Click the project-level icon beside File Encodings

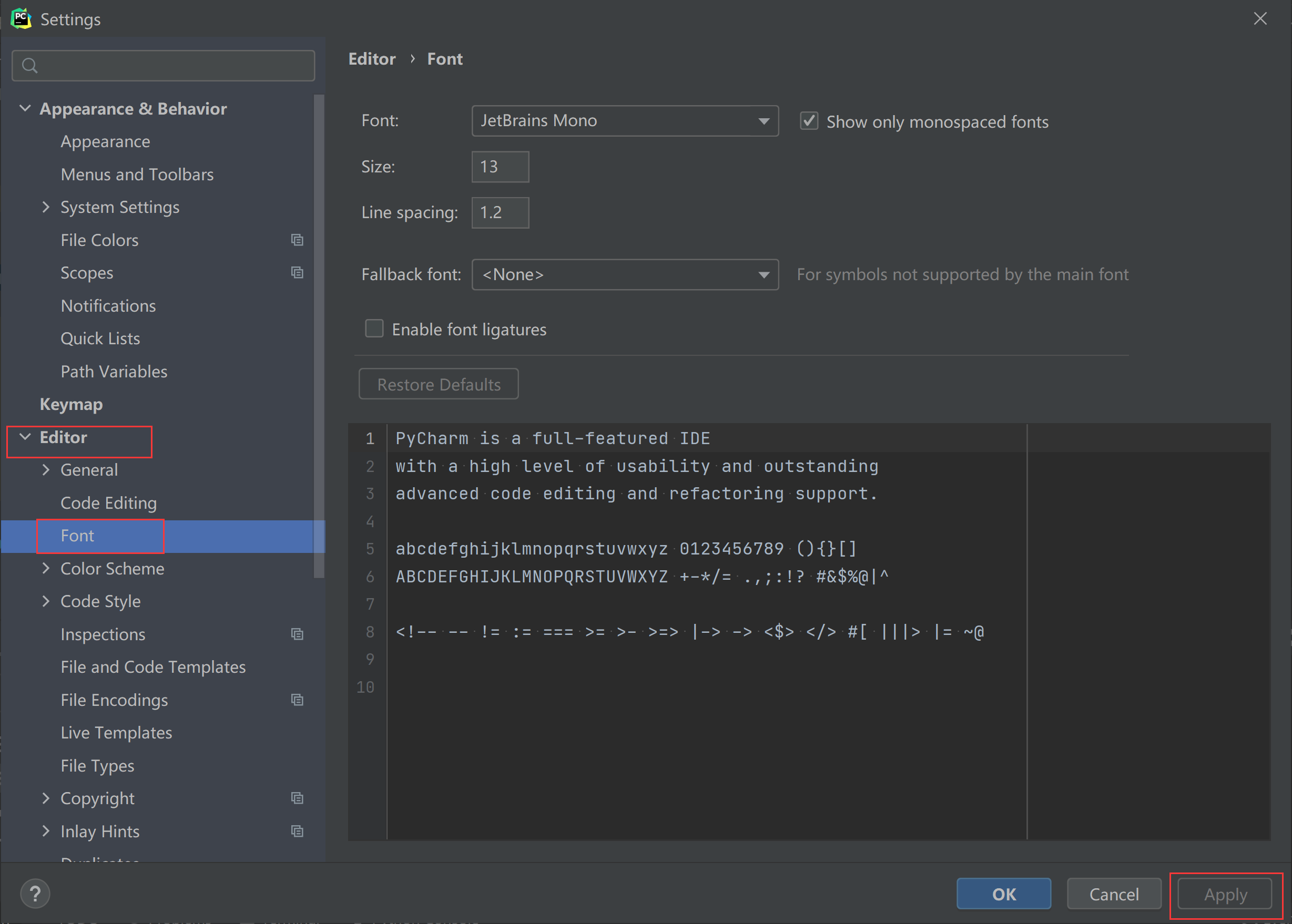[x=297, y=700]
